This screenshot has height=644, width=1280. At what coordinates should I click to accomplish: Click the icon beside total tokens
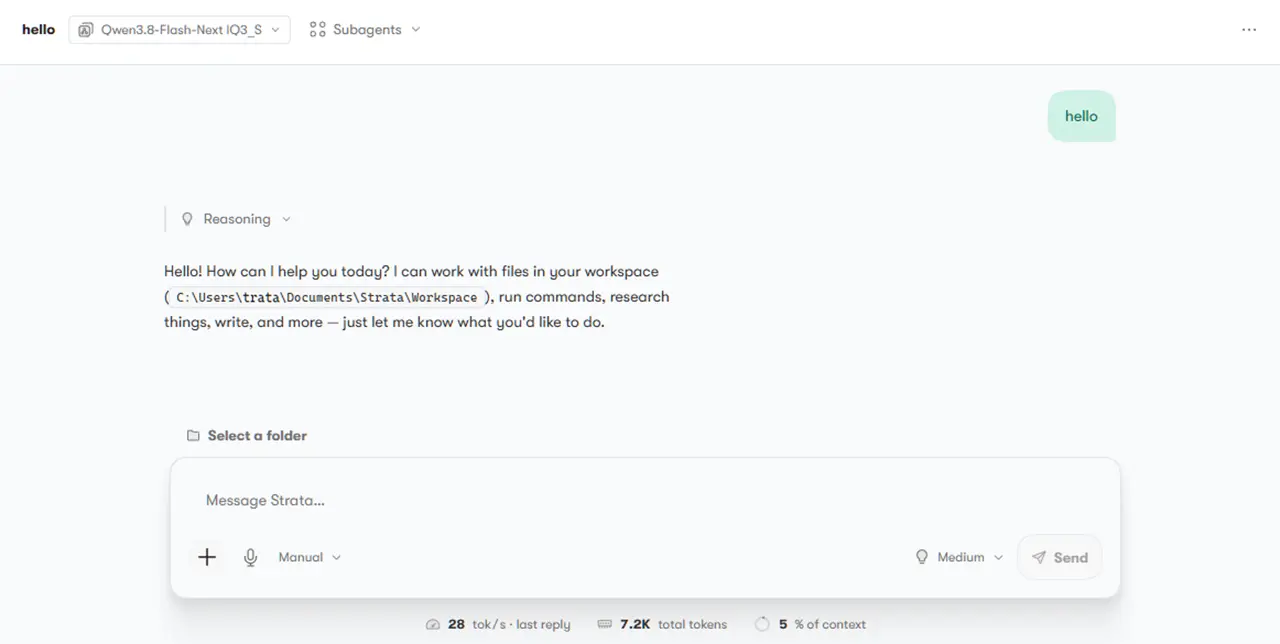pyautogui.click(x=604, y=624)
